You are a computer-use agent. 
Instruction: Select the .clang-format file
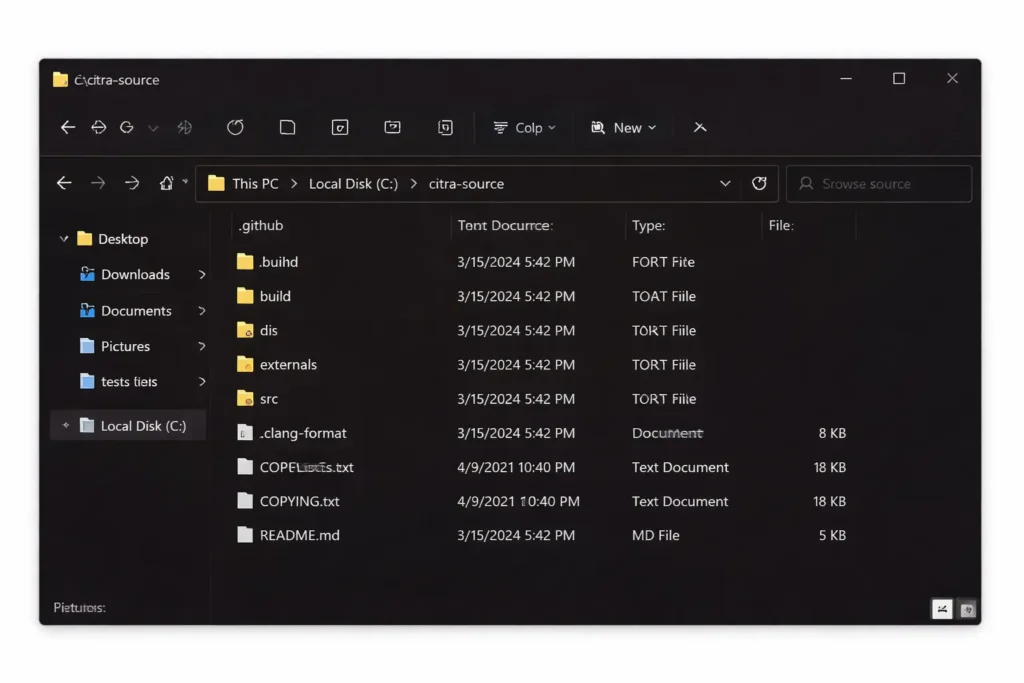(302, 433)
